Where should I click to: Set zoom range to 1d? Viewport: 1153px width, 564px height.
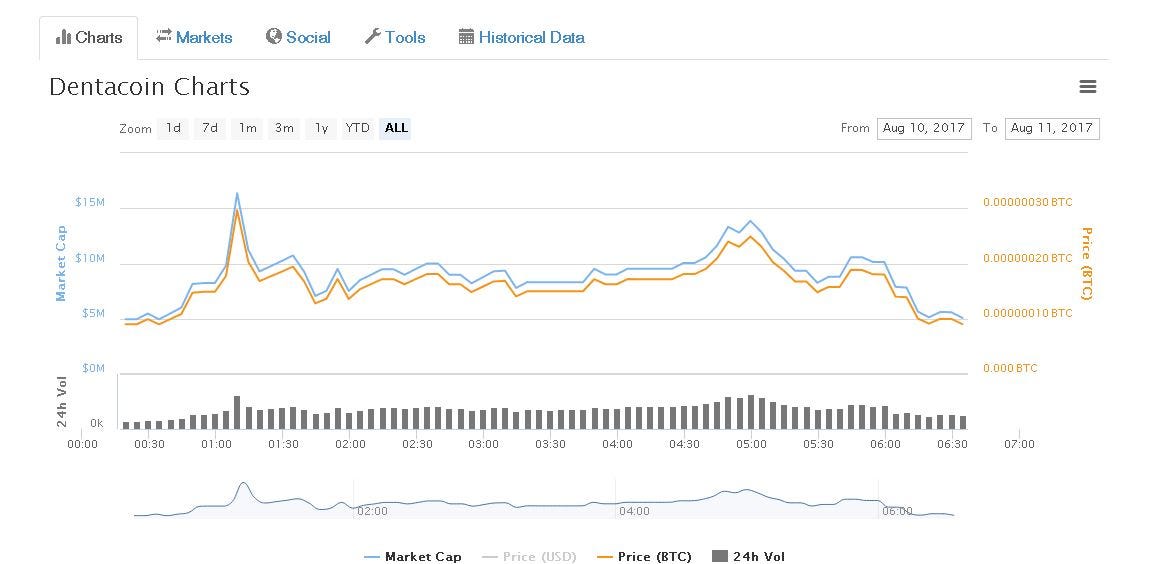173,128
